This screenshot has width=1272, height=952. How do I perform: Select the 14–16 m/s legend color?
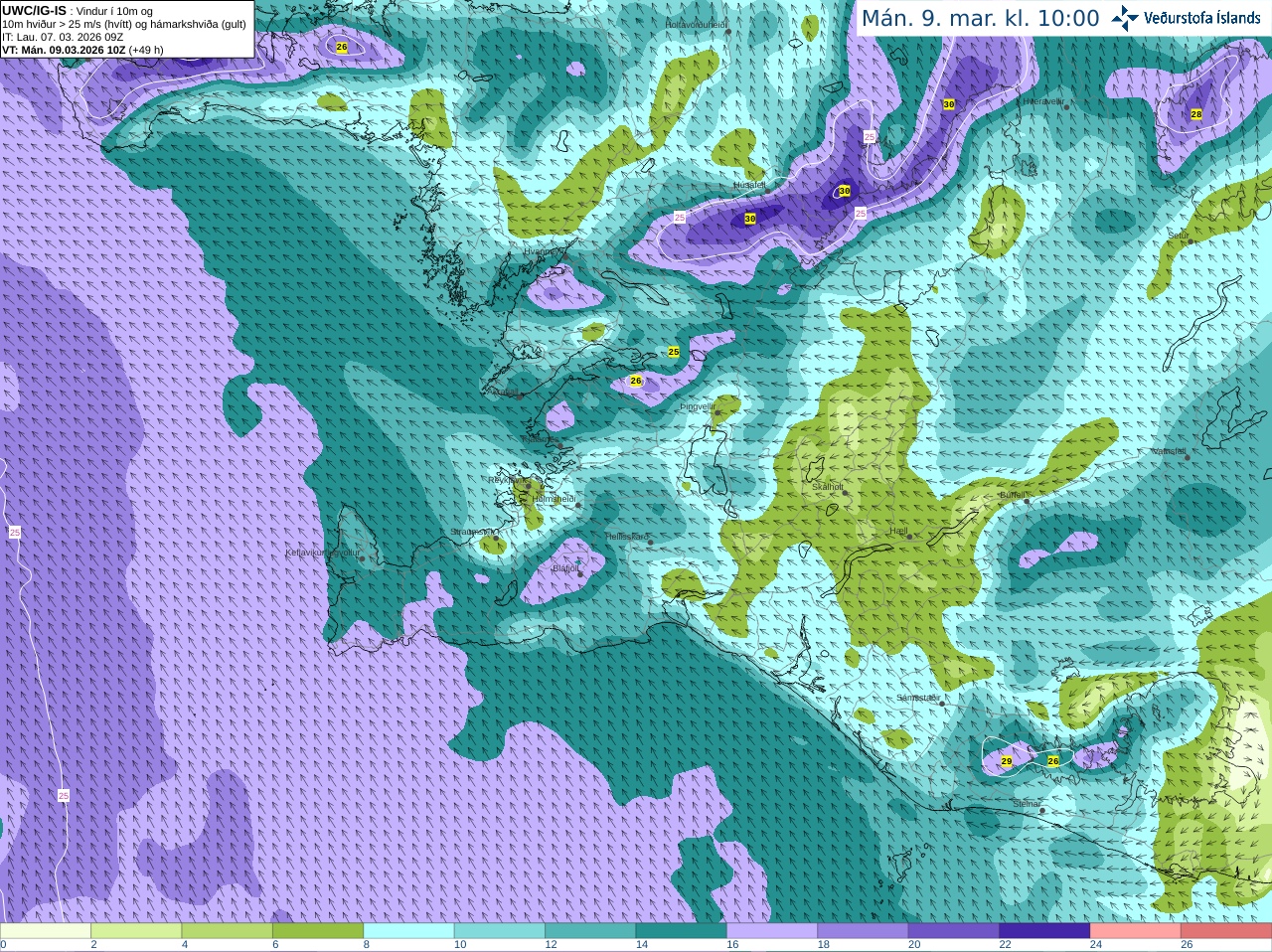tap(682, 931)
